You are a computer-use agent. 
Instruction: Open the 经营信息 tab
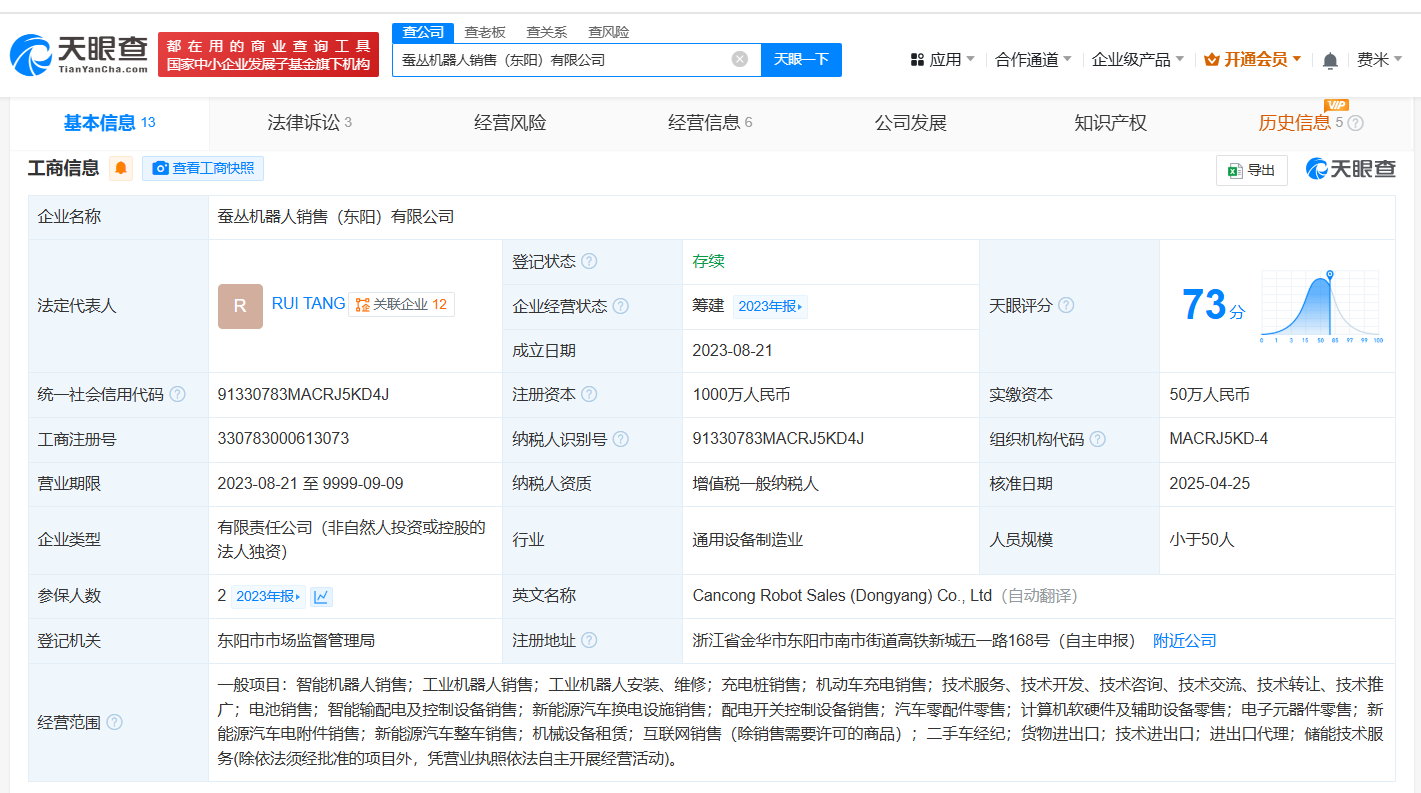click(710, 123)
